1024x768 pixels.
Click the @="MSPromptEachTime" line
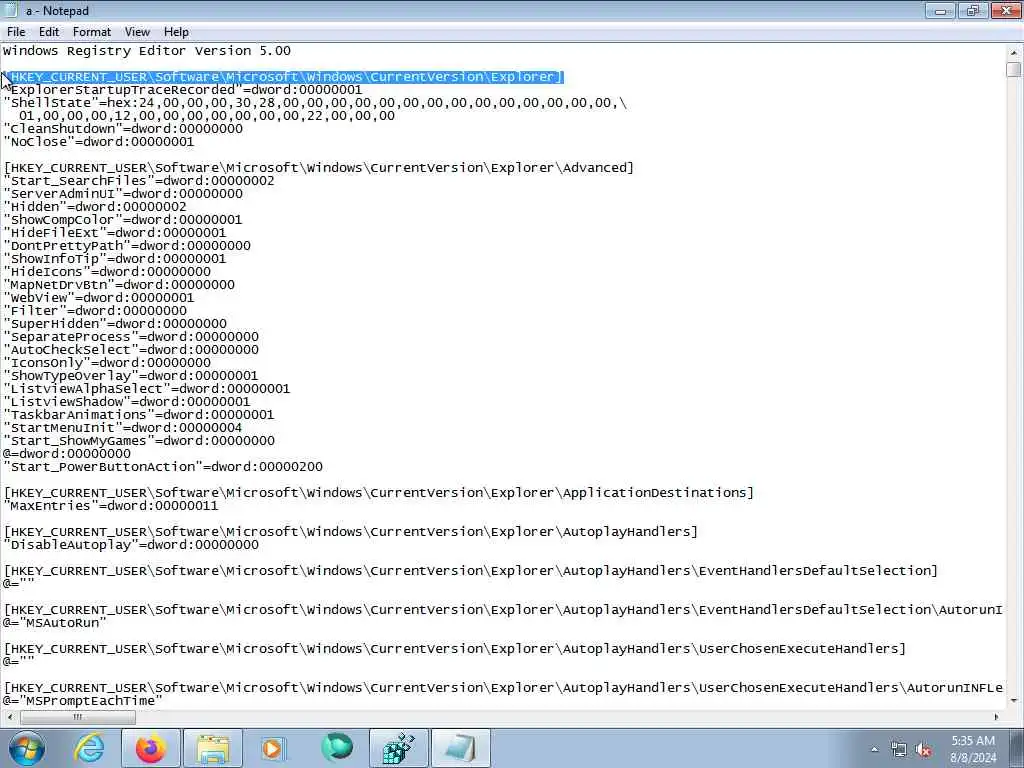[x=82, y=701]
